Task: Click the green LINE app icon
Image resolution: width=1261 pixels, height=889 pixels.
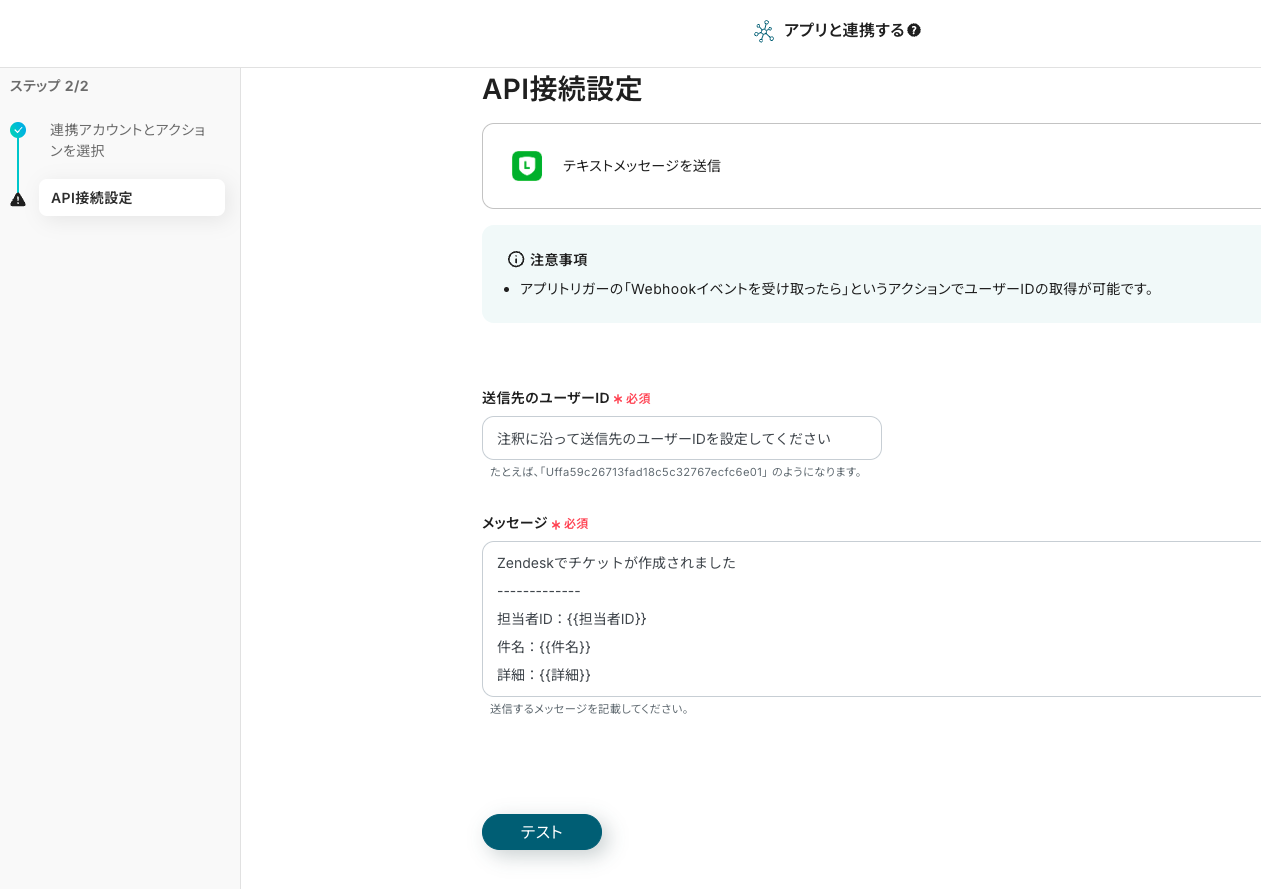Action: pyautogui.click(x=527, y=166)
